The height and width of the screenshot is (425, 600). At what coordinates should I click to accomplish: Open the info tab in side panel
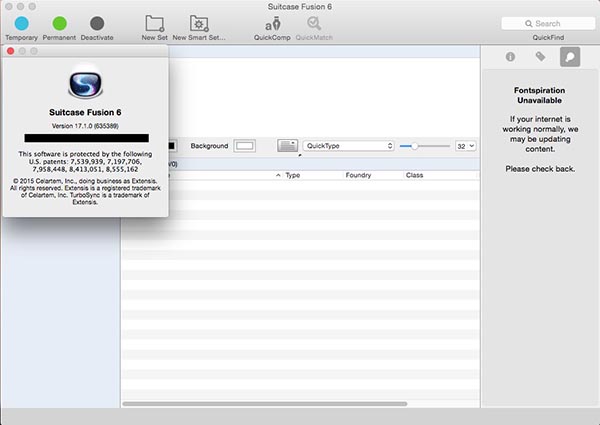coord(511,57)
